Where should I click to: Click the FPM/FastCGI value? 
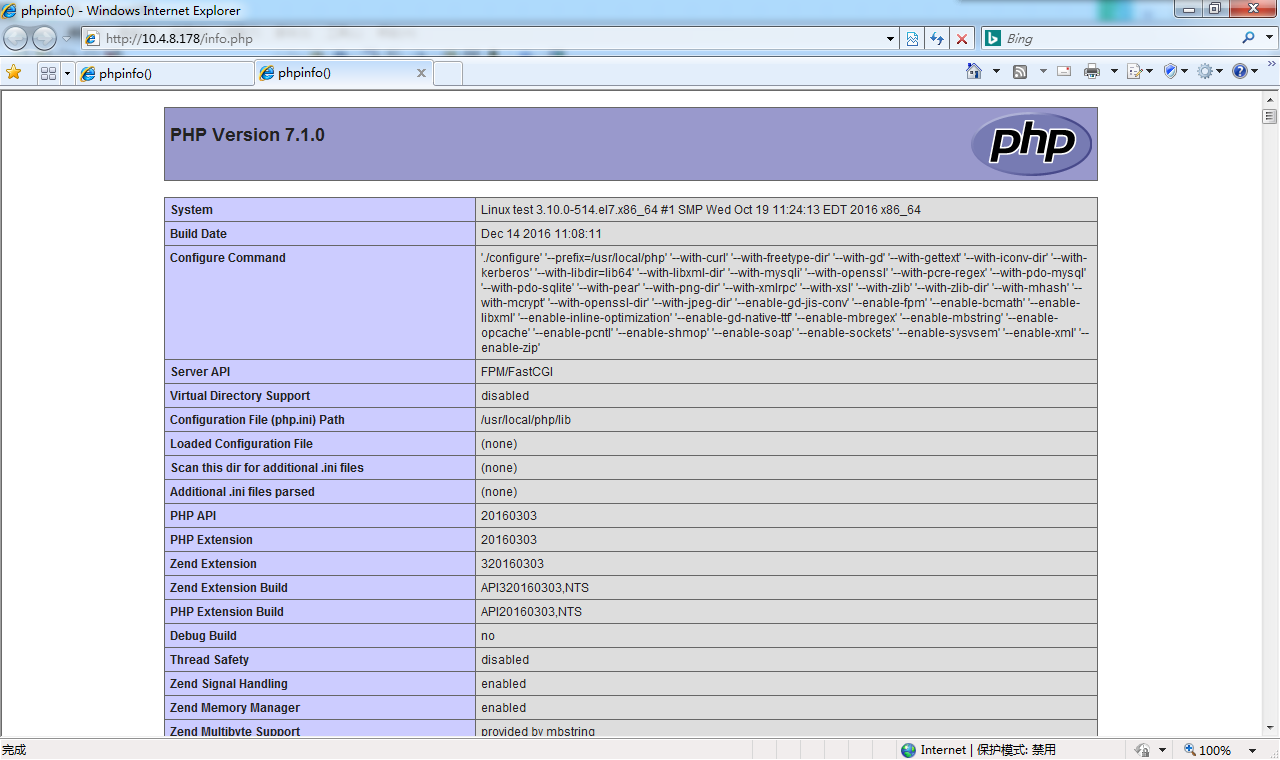[x=517, y=372]
